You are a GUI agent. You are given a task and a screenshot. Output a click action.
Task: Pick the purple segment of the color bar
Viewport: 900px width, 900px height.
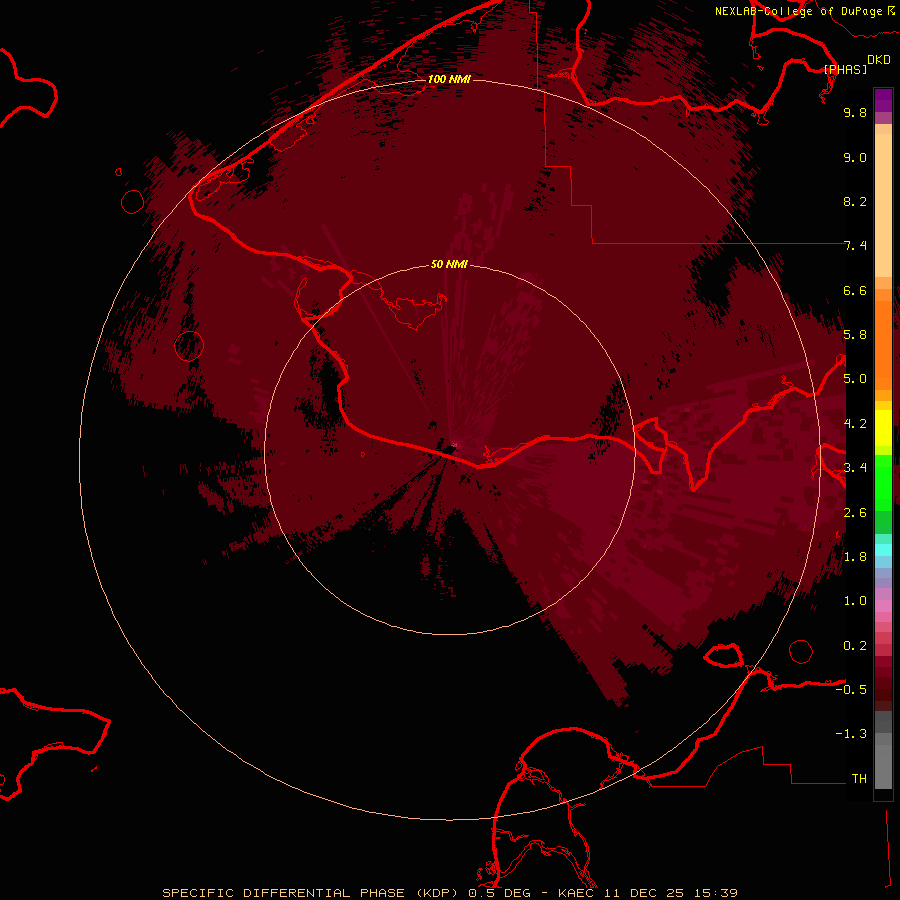883,100
